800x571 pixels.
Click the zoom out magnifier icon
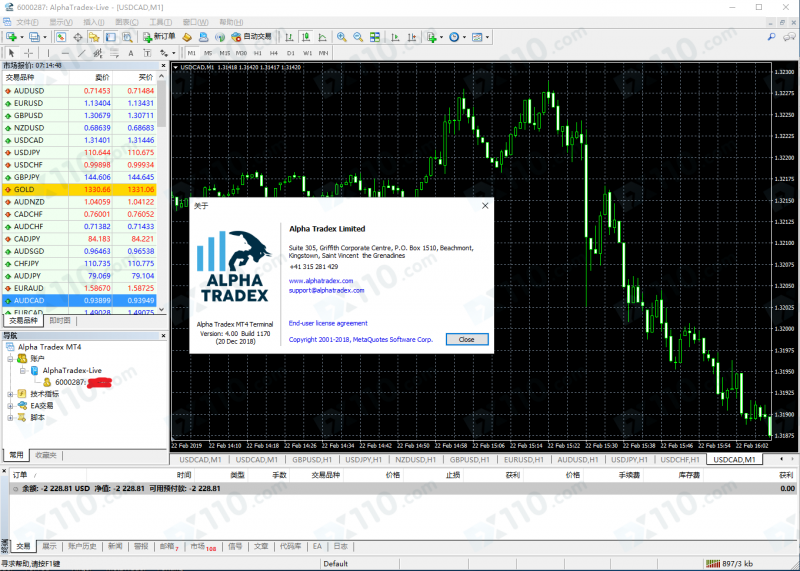(357, 37)
